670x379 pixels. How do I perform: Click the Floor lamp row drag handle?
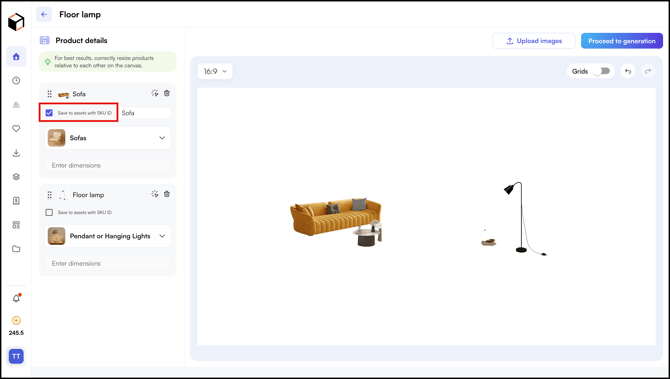50,195
